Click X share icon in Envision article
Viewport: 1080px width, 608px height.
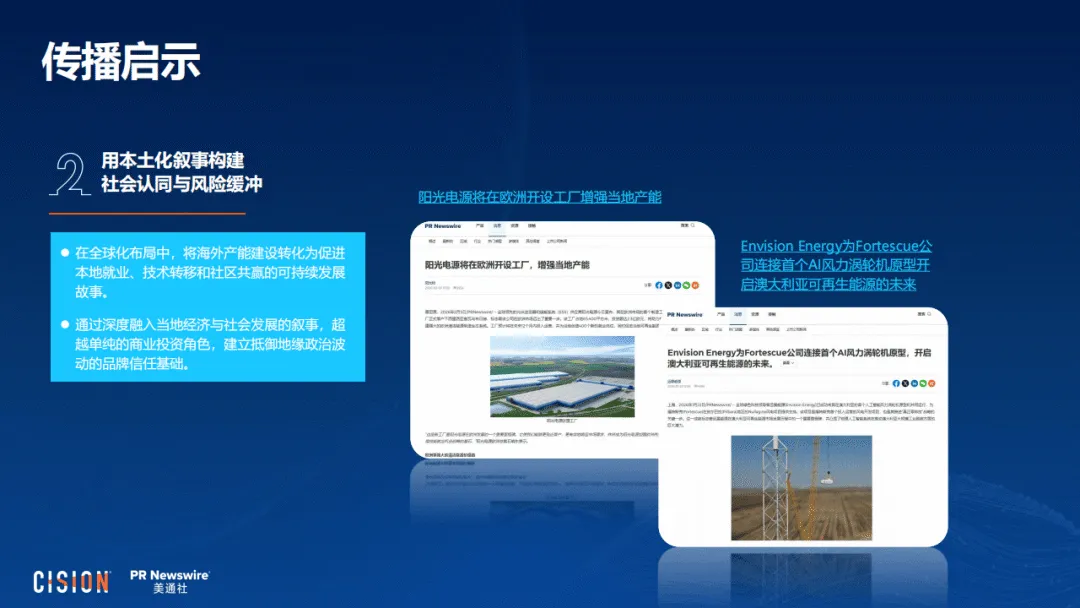click(x=905, y=384)
